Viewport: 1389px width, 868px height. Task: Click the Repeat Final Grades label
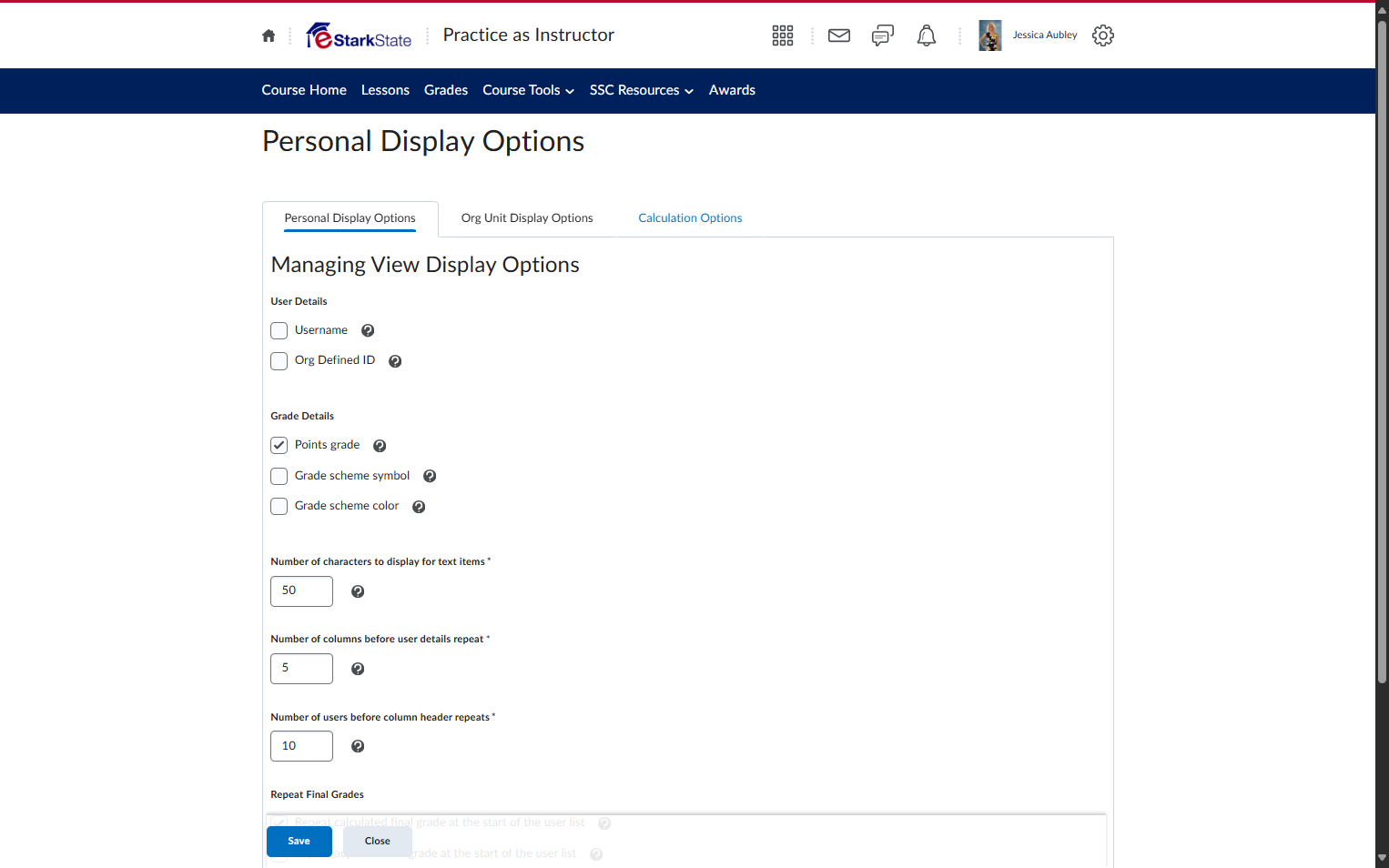pyautogui.click(x=317, y=795)
